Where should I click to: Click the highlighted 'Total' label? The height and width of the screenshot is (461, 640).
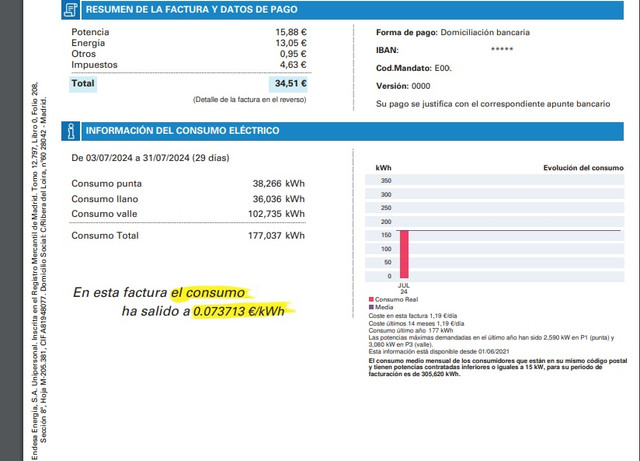(83, 84)
